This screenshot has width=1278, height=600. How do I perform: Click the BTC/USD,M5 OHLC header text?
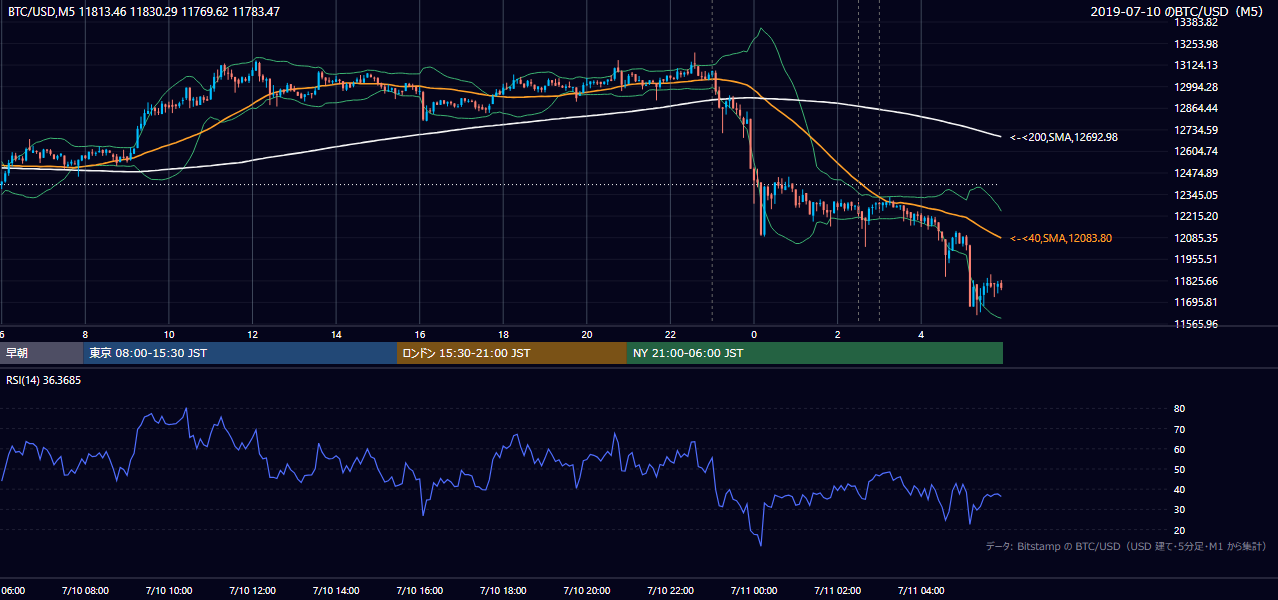(x=144, y=12)
